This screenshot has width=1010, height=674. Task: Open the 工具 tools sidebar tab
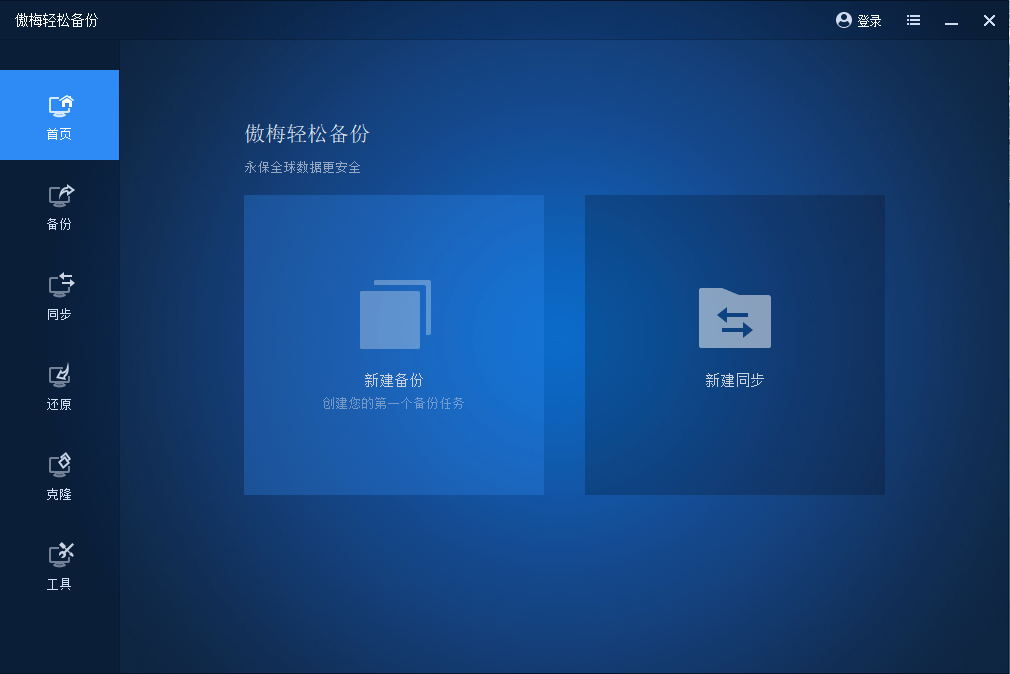59,567
